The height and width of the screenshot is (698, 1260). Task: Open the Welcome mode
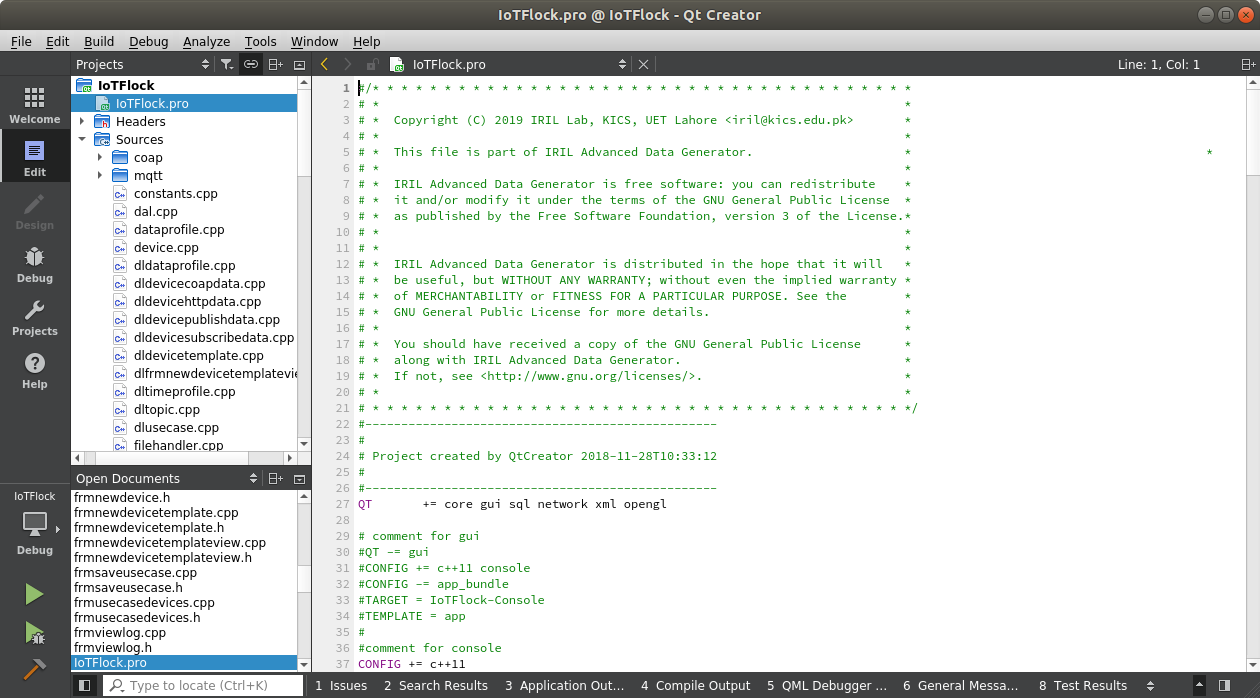tap(35, 104)
